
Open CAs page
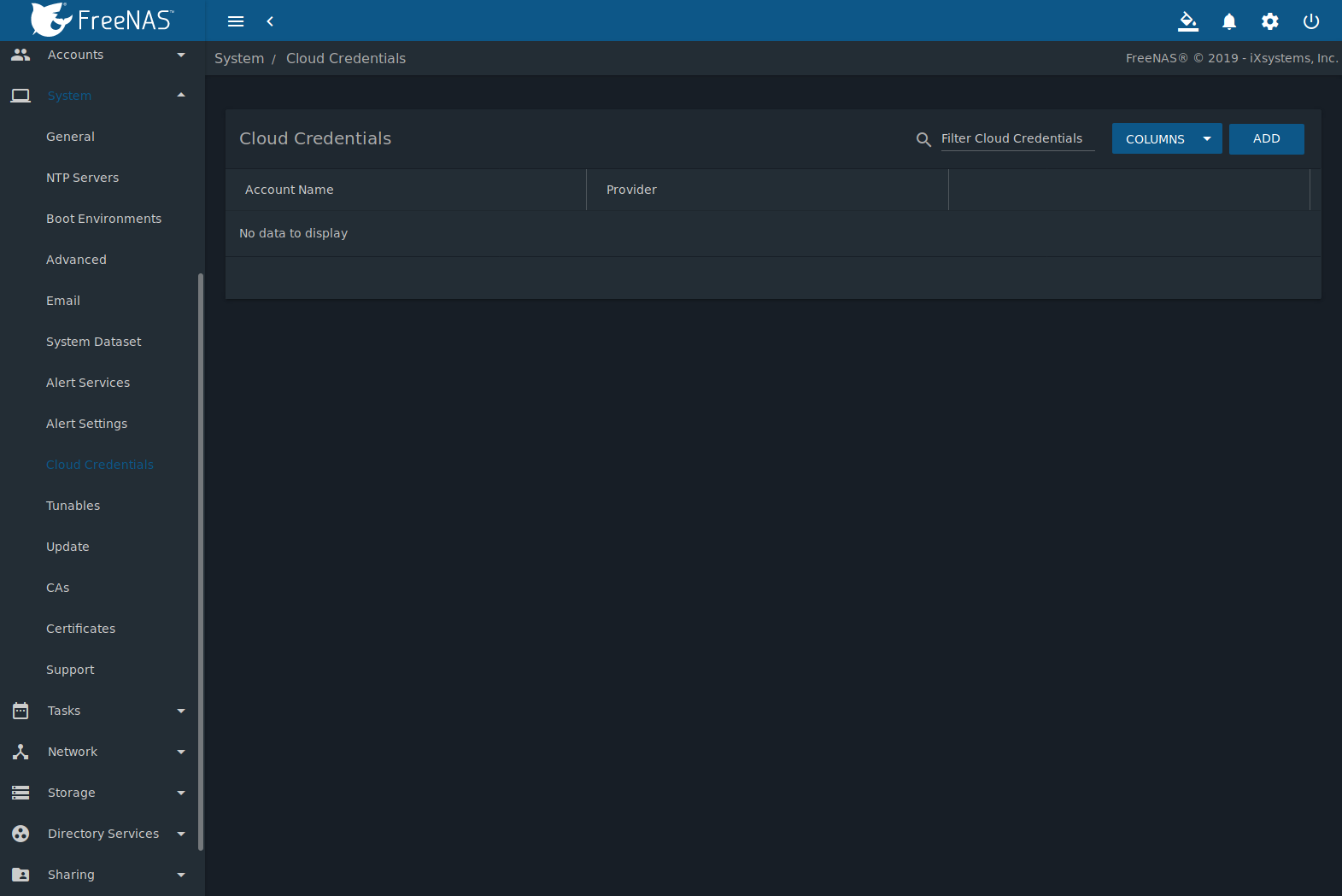click(58, 588)
